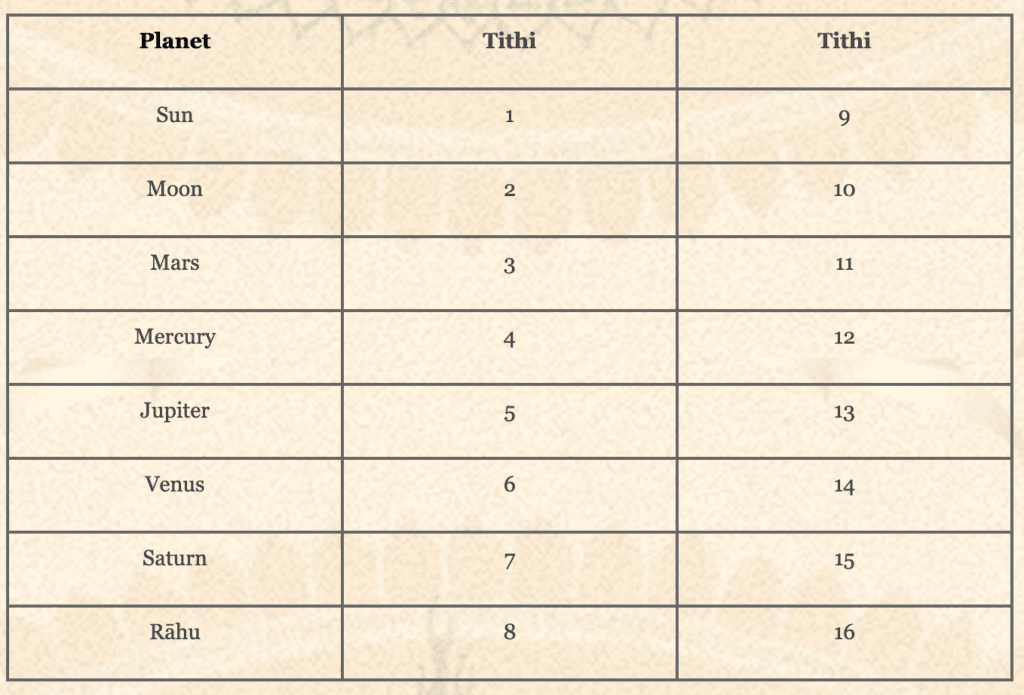Select tithi value 10 in Moon row
Image resolution: width=1024 pixels, height=695 pixels.
coord(844,190)
